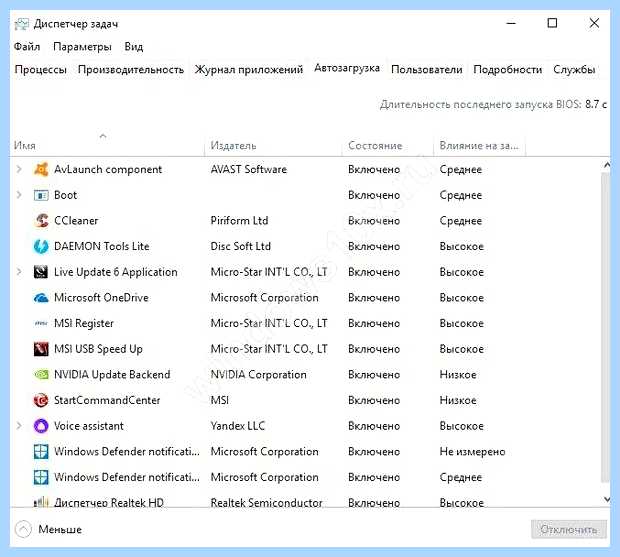Screen dimensions: 620x557
Task: Switch to the Пользователи tab
Action: (427, 70)
